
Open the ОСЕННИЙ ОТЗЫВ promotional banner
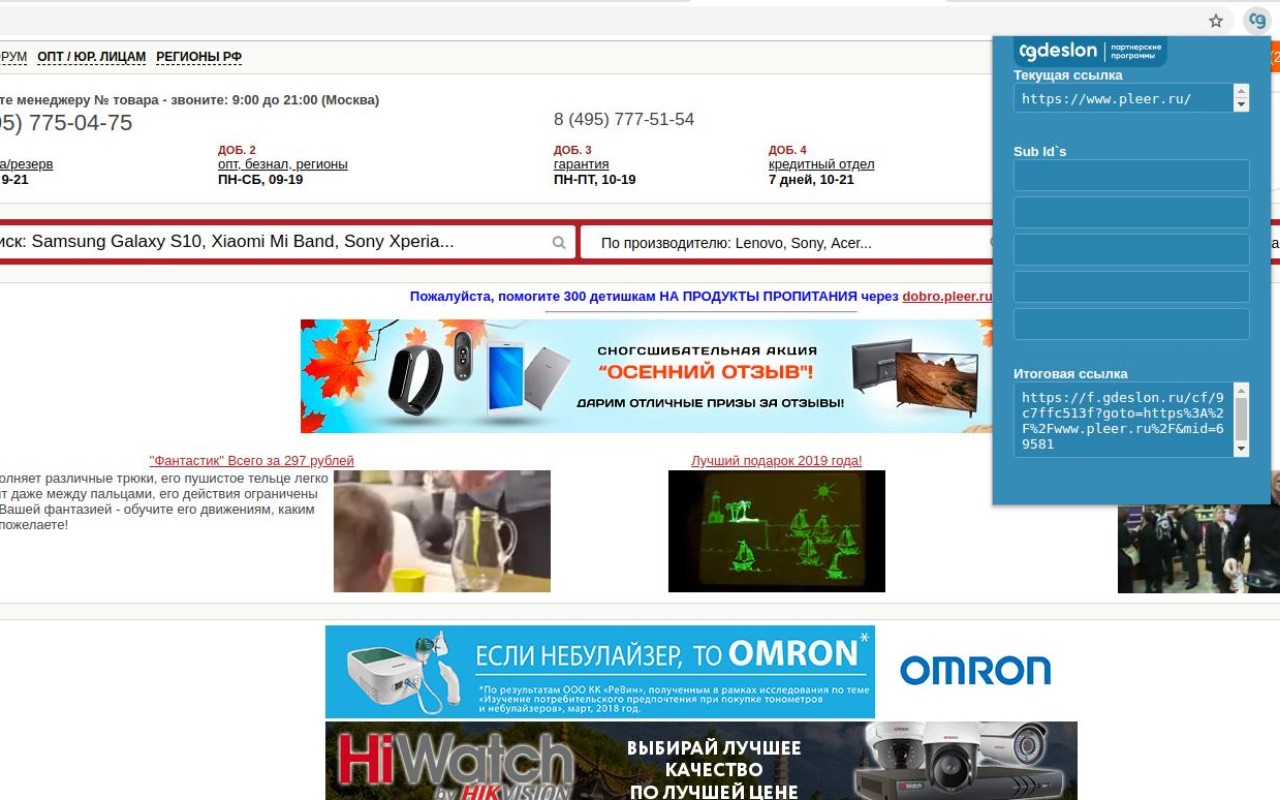pos(640,375)
